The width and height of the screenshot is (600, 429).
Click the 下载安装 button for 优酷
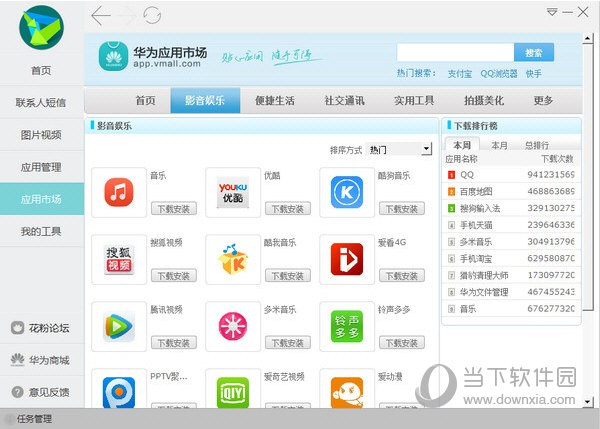pos(288,209)
